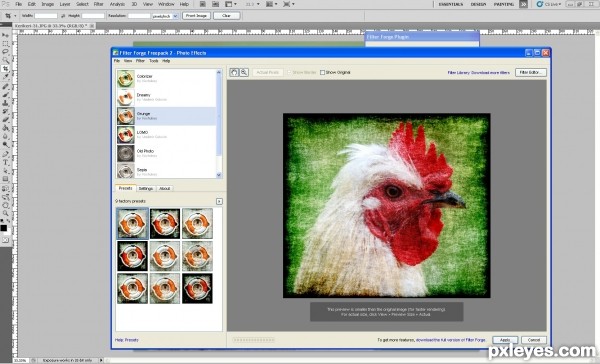Image resolution: width=600 pixels, height=364 pixels.
Task: Open the Arrange Documents dropdown
Action: pos(272,4)
